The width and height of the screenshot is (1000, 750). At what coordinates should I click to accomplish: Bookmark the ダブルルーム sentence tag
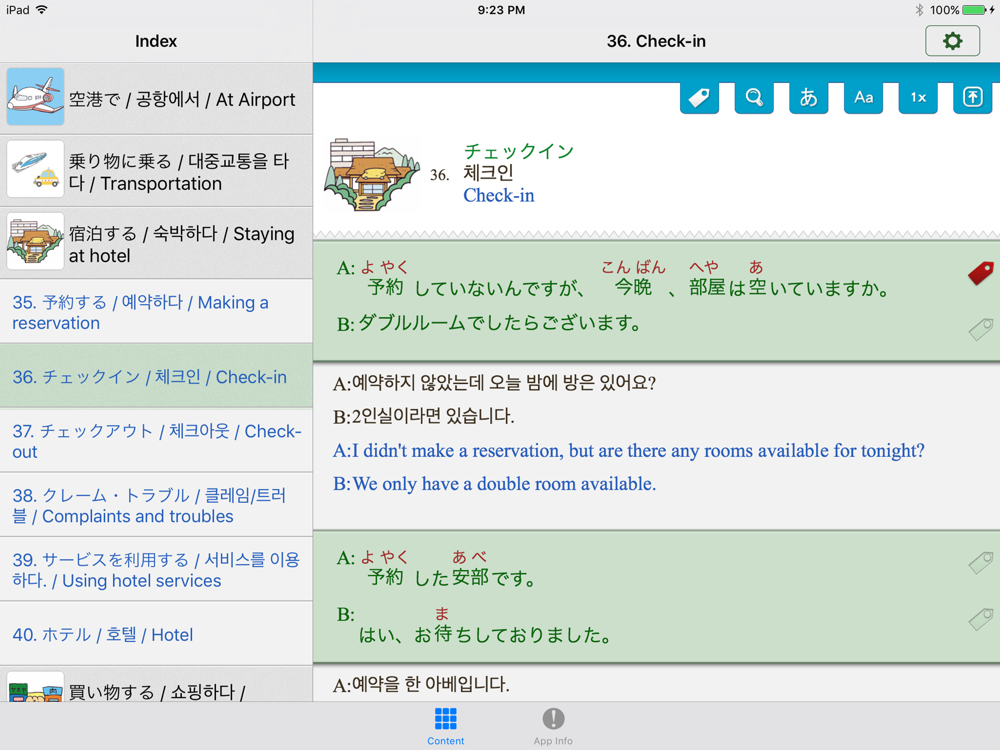[x=980, y=329]
